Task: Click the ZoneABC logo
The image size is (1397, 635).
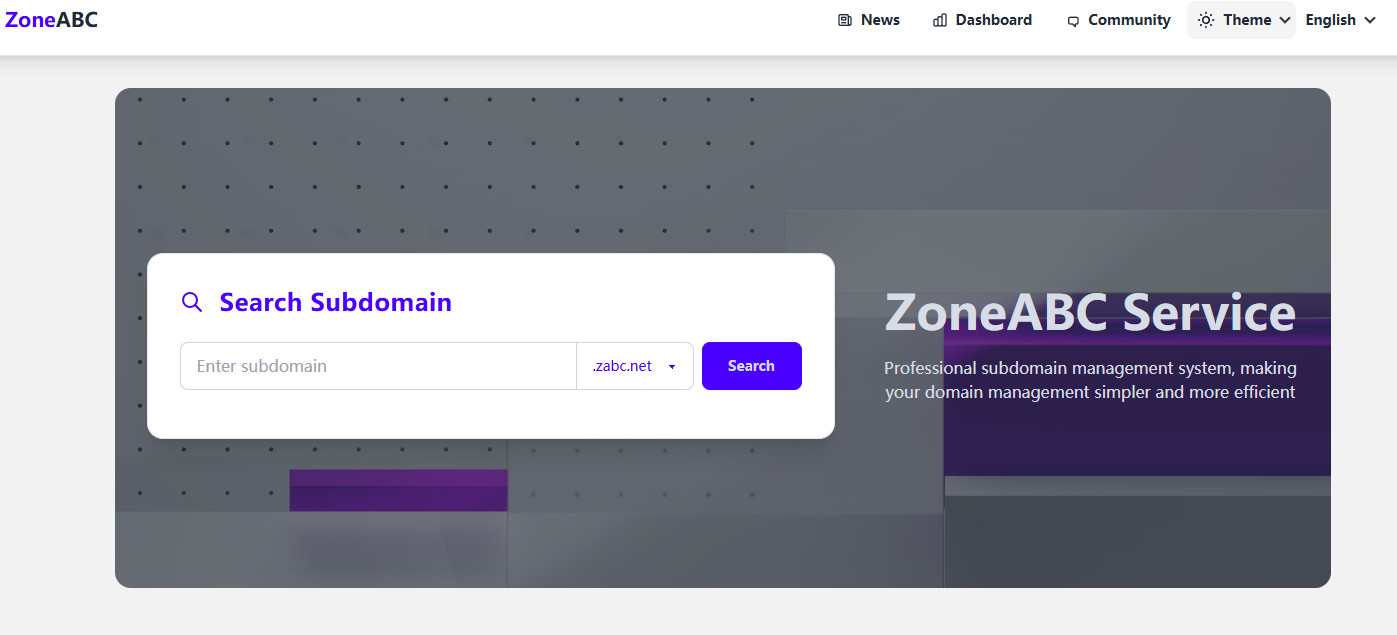Action: [x=51, y=19]
